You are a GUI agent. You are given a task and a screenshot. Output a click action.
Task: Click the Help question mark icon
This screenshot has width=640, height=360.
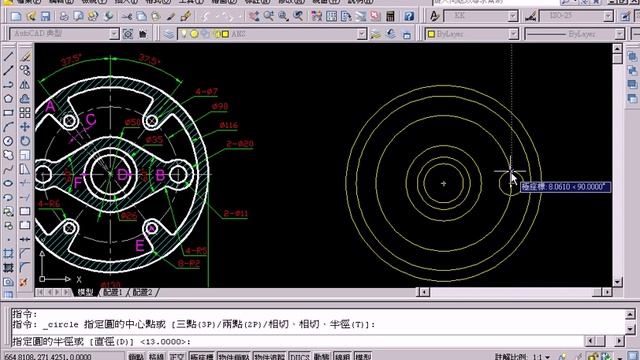coord(409,16)
